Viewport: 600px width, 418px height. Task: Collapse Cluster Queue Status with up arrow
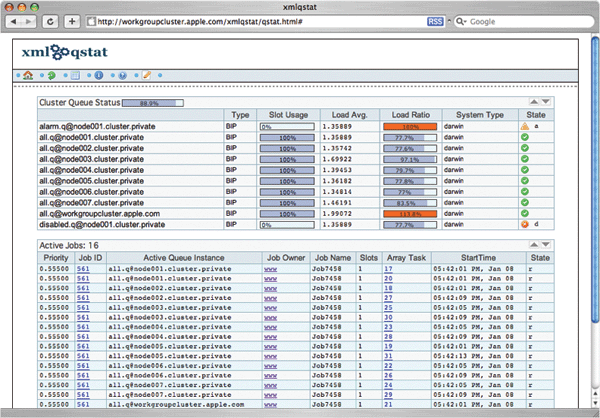534,102
